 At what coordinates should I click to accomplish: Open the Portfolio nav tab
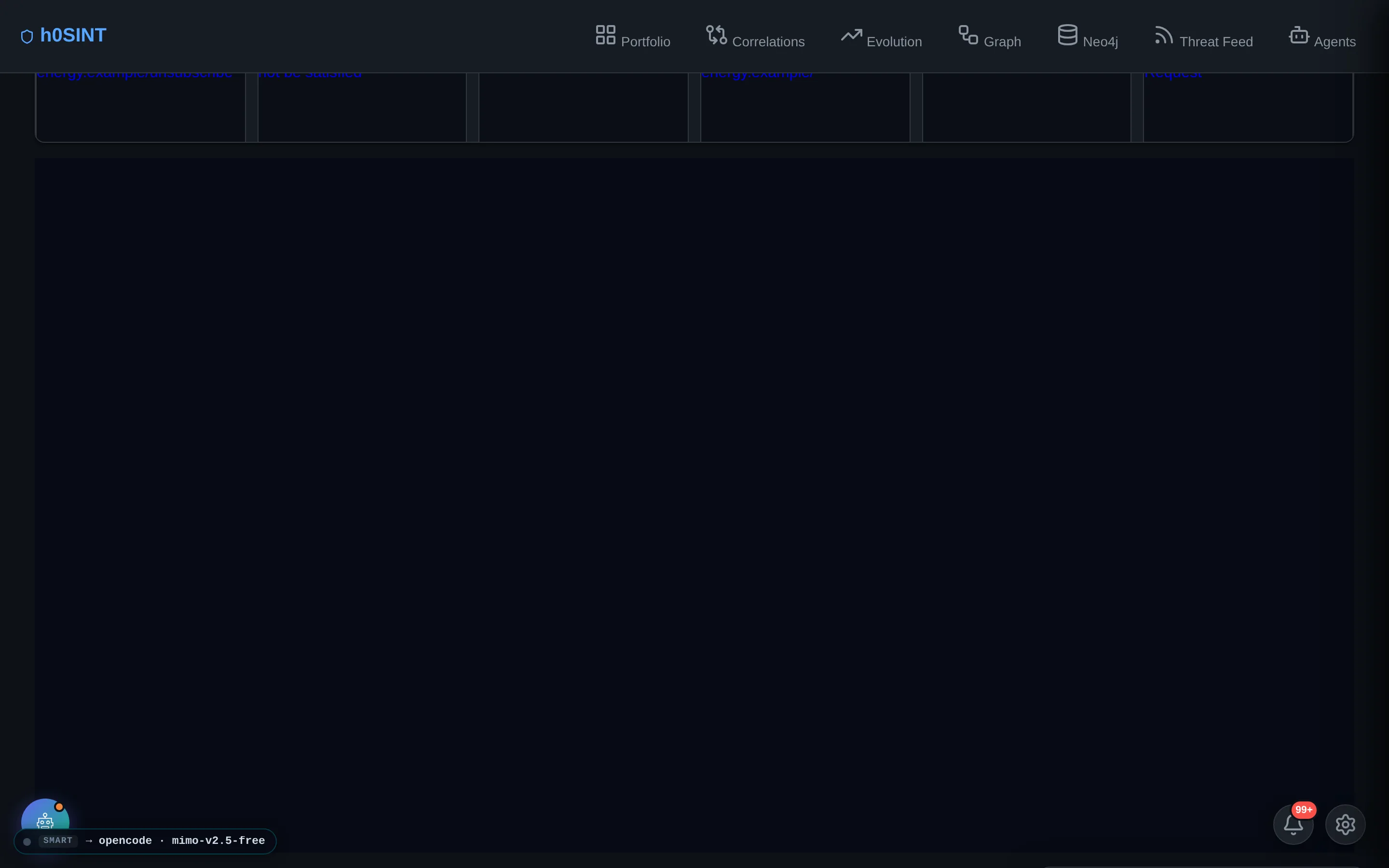[x=632, y=36]
